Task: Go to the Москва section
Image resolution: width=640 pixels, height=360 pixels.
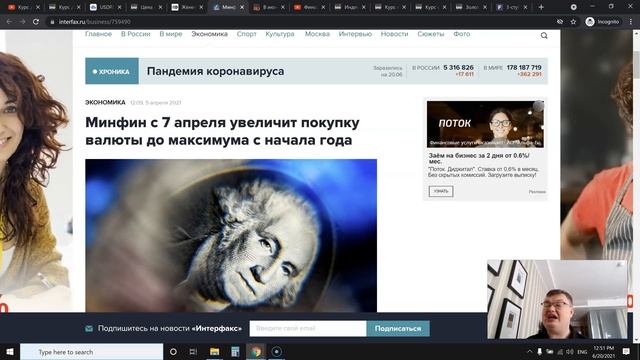Action: (x=317, y=34)
